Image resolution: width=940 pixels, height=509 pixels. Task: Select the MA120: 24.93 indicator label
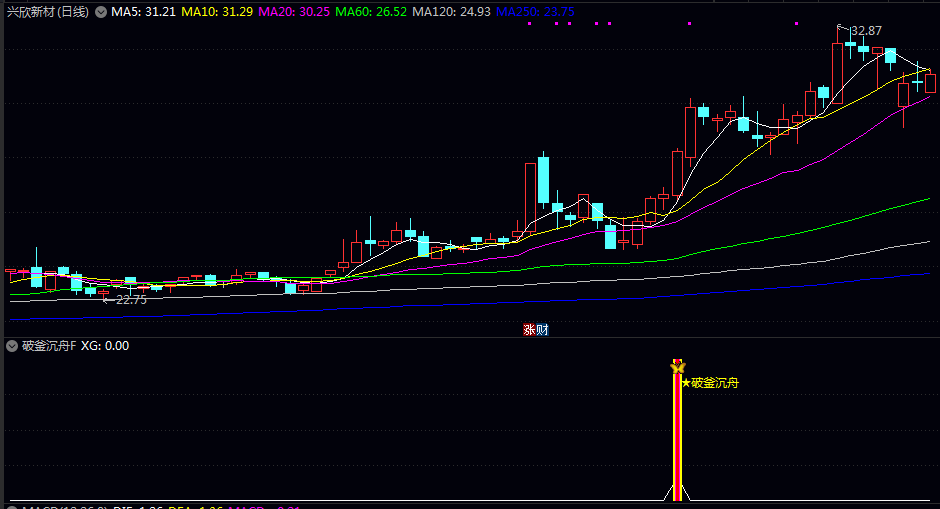[451, 12]
